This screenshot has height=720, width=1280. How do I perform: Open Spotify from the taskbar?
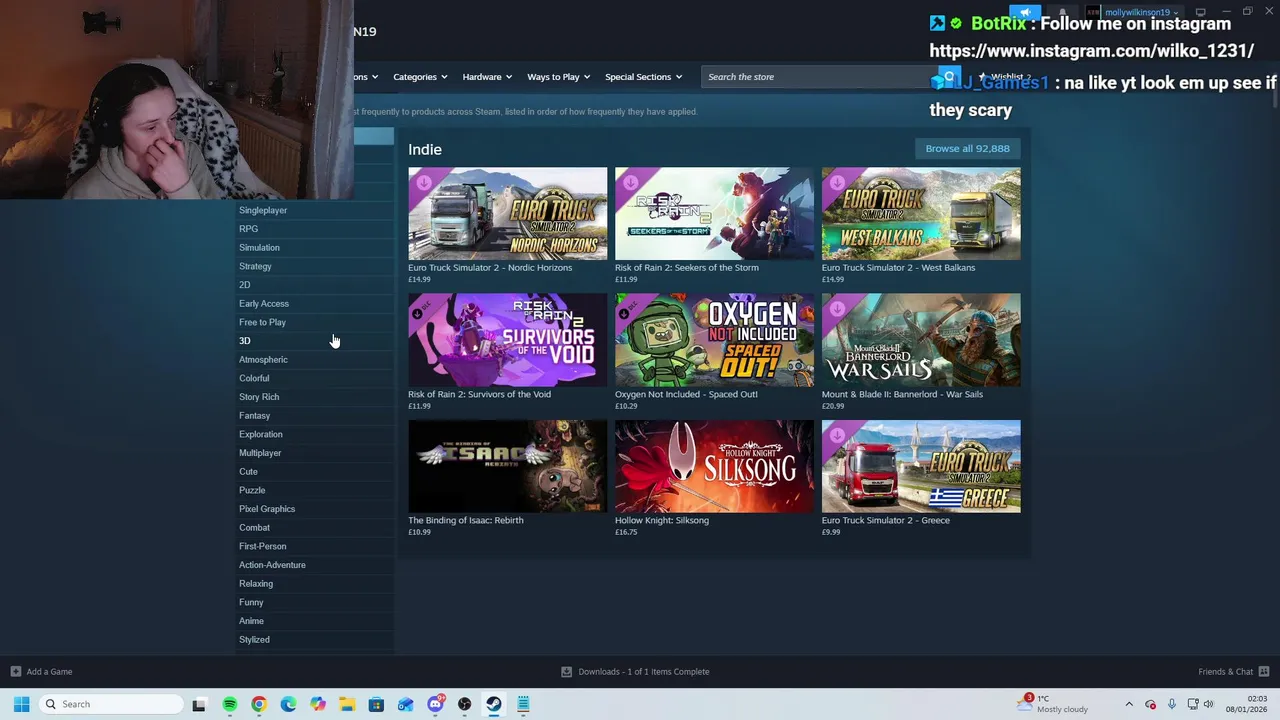[230, 704]
